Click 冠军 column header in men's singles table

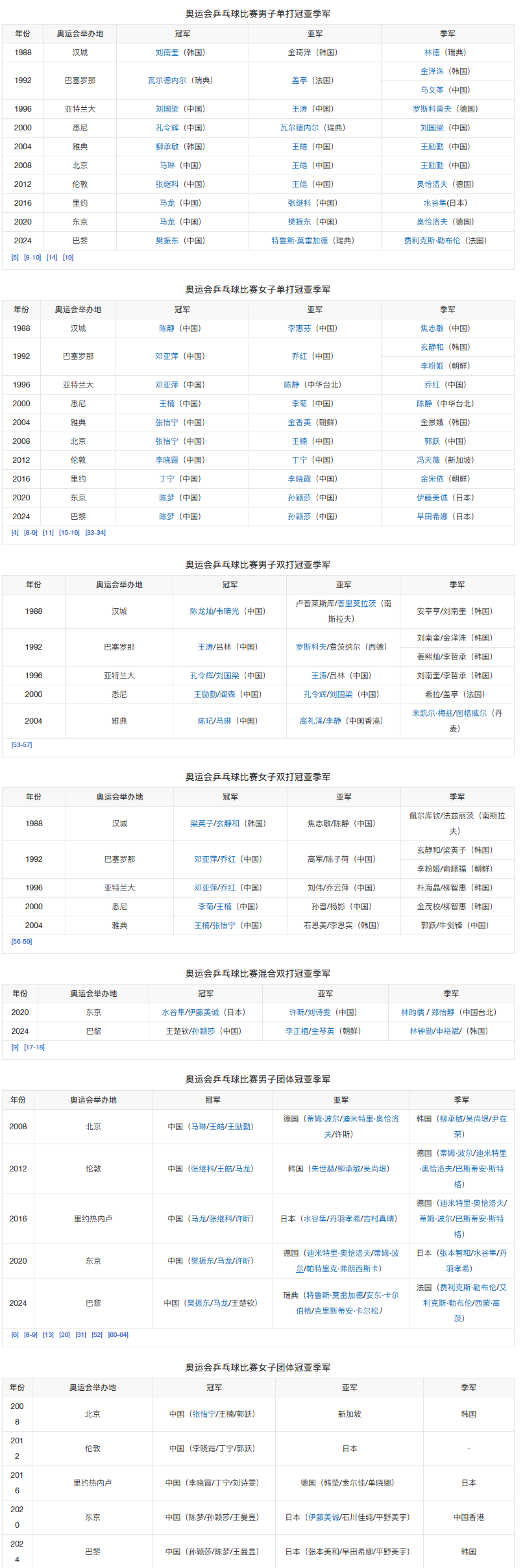[182, 34]
